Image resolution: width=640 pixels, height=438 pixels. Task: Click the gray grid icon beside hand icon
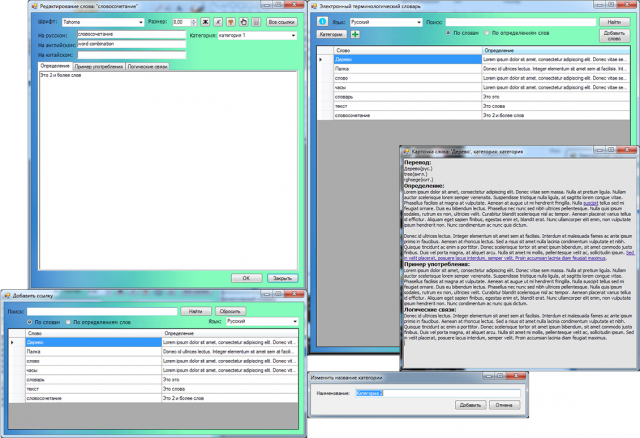click(x=256, y=22)
